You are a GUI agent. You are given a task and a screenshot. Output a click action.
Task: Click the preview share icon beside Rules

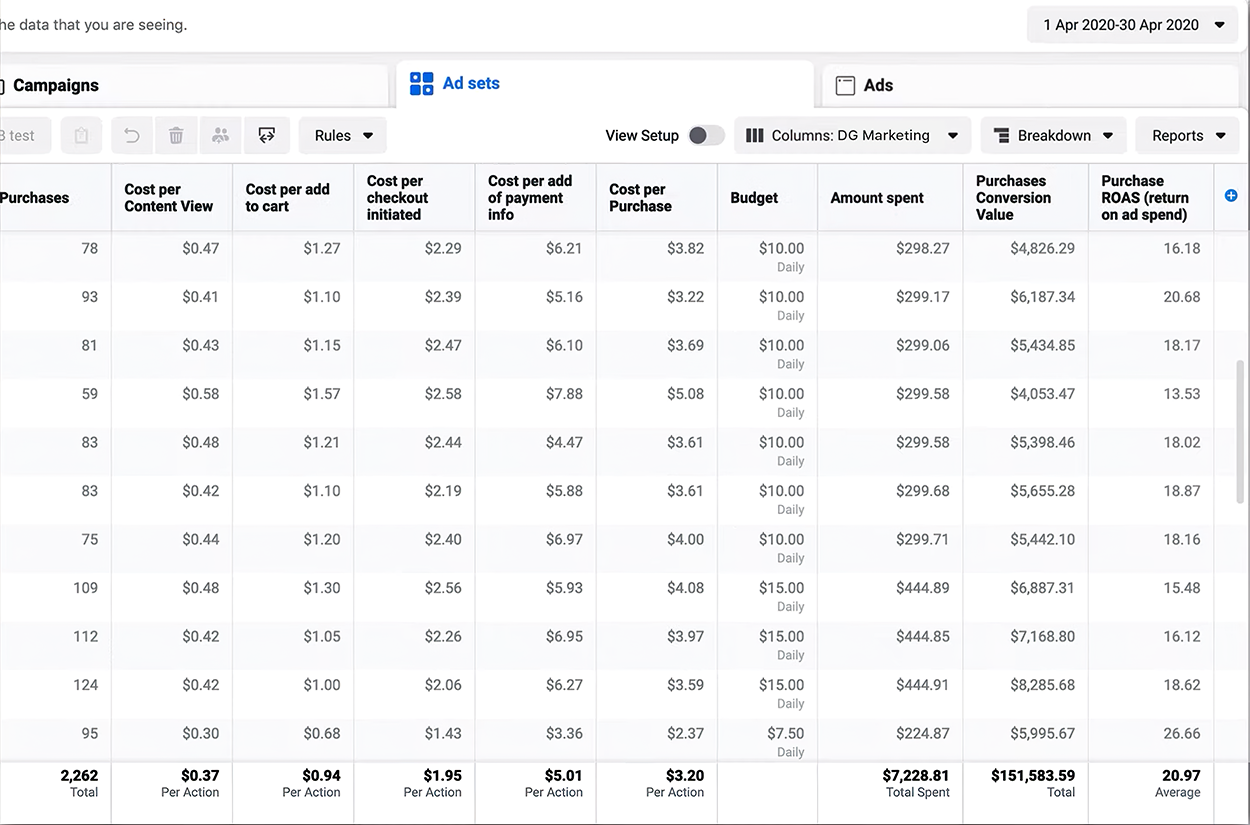266,136
